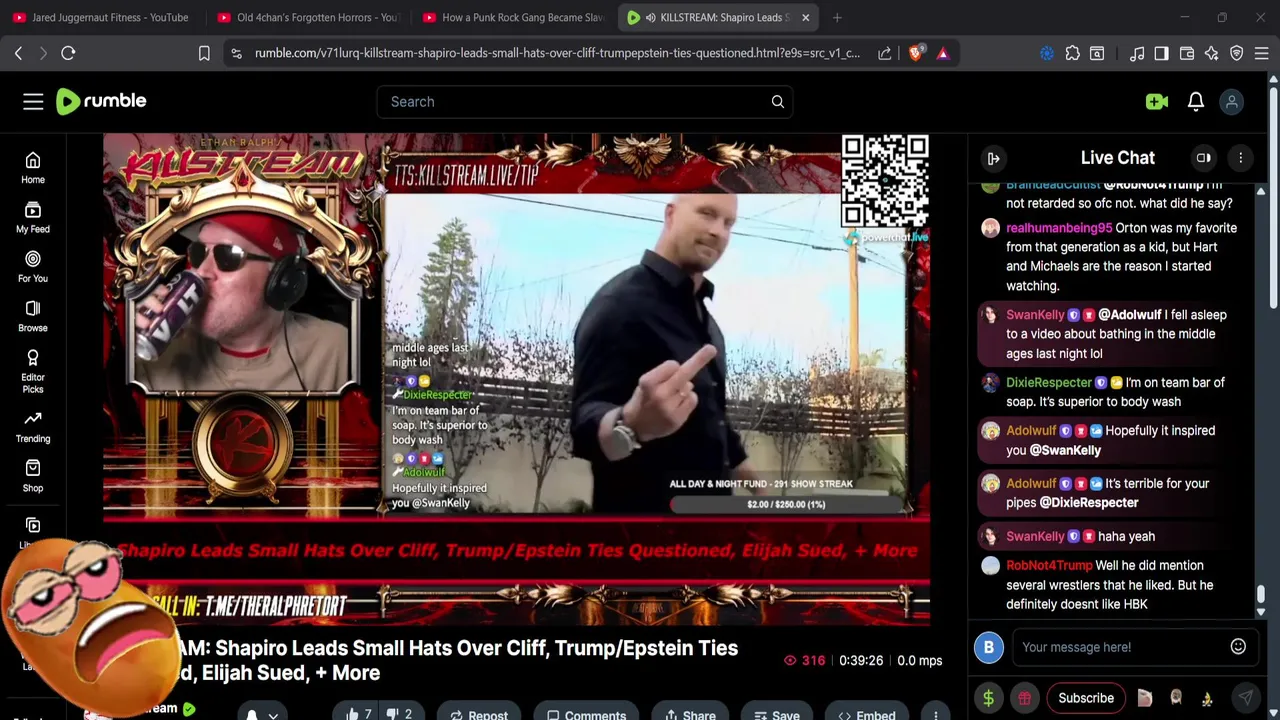The height and width of the screenshot is (720, 1280).
Task: Click the Share button under video
Action: [x=690, y=714]
